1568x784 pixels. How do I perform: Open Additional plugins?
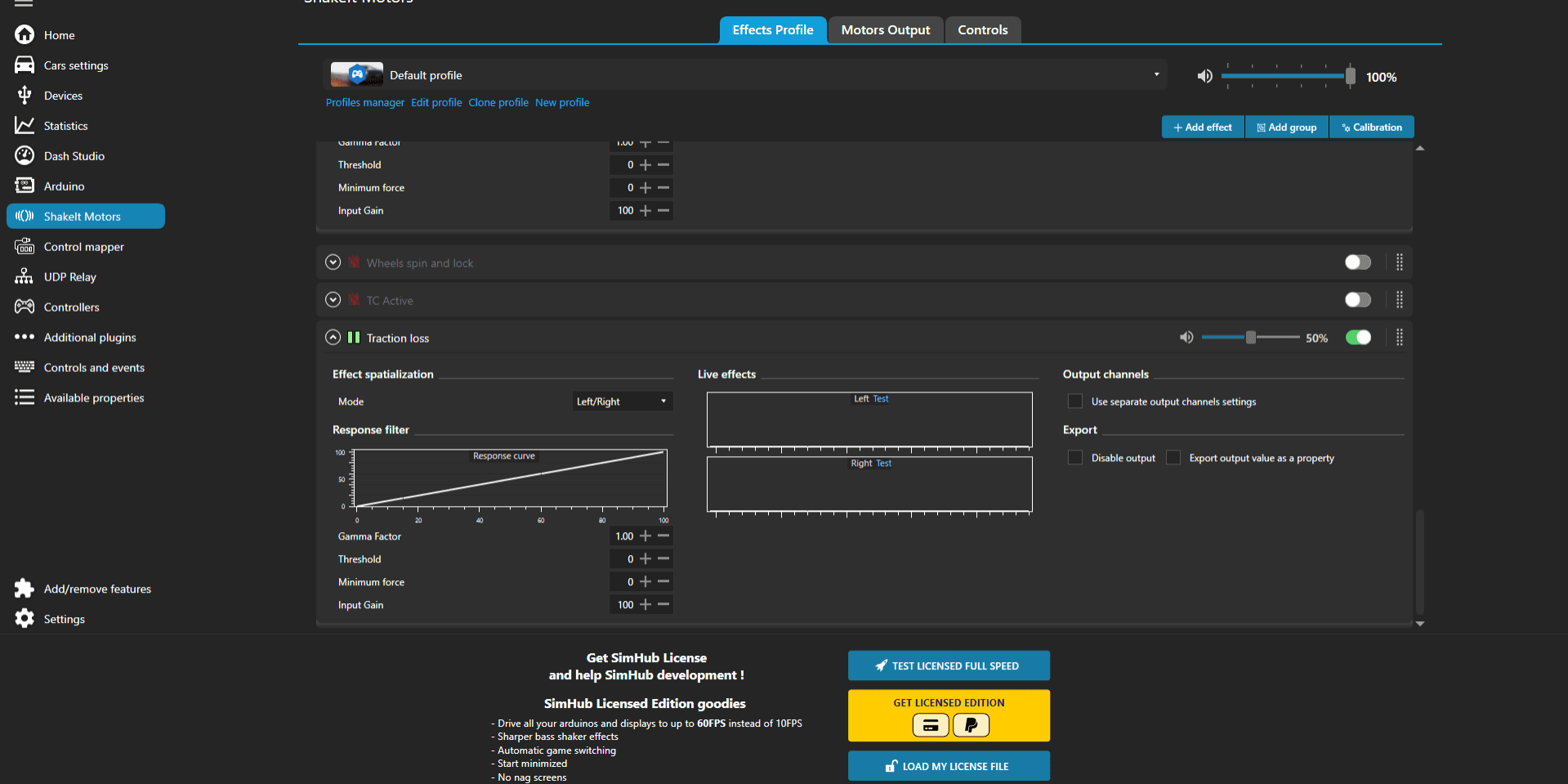point(90,337)
